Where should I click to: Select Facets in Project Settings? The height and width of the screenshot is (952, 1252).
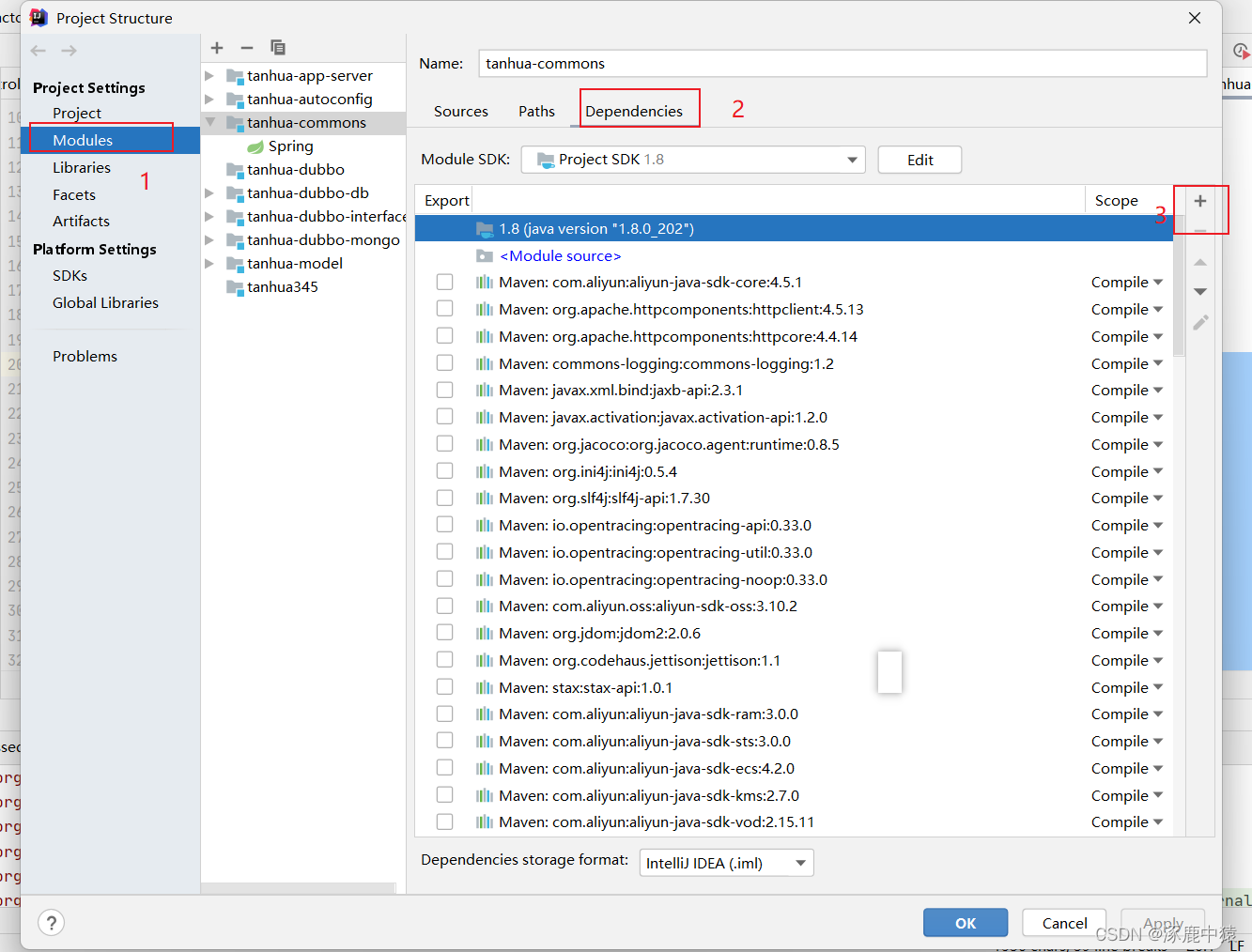tap(74, 194)
